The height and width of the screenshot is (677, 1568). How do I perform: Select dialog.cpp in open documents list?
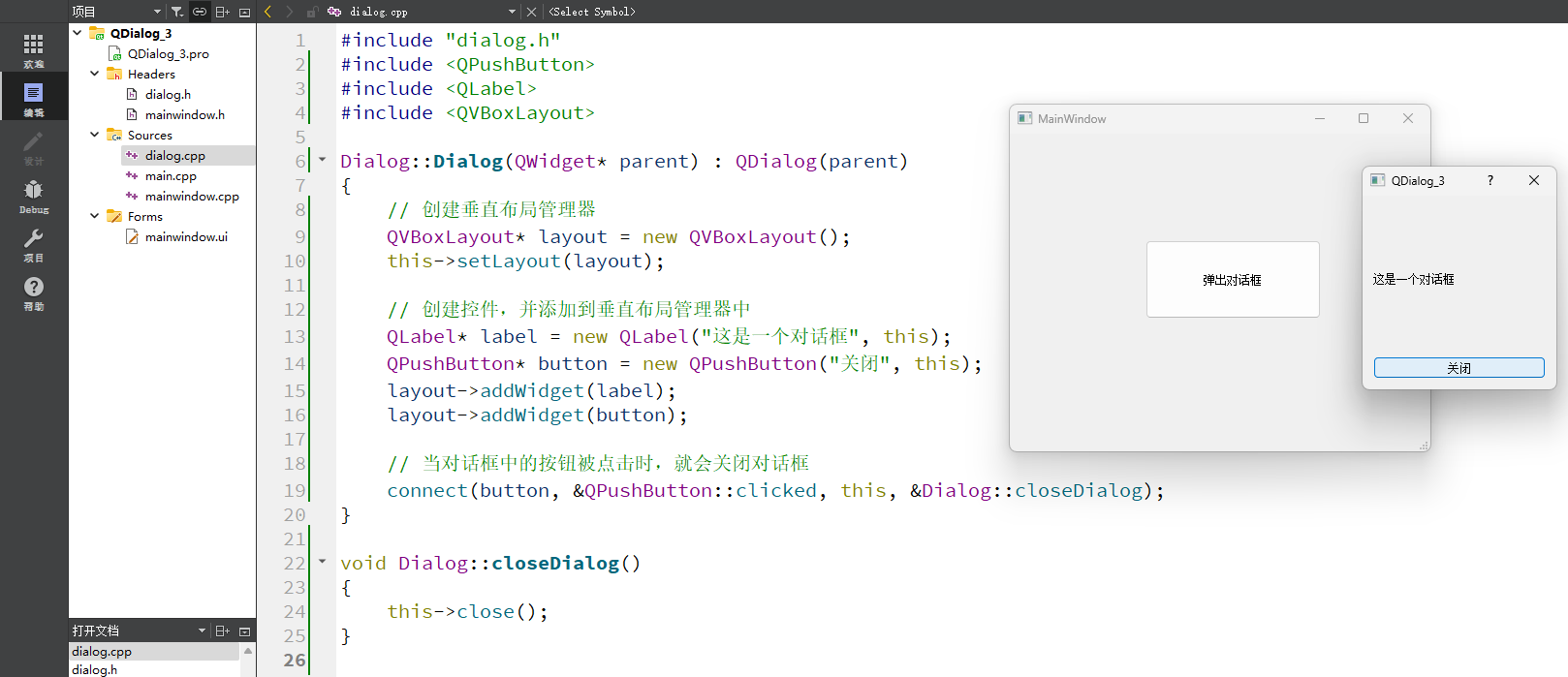coord(154,652)
